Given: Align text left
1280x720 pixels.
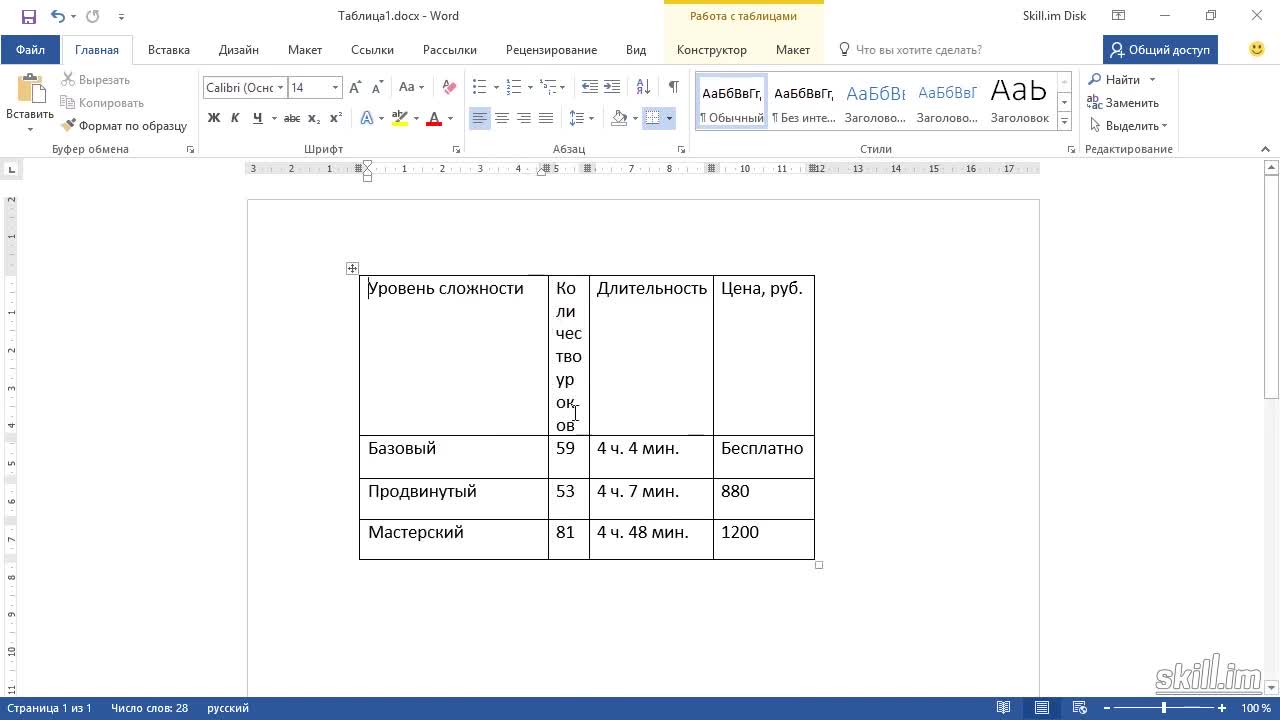Looking at the screenshot, I should click(480, 118).
